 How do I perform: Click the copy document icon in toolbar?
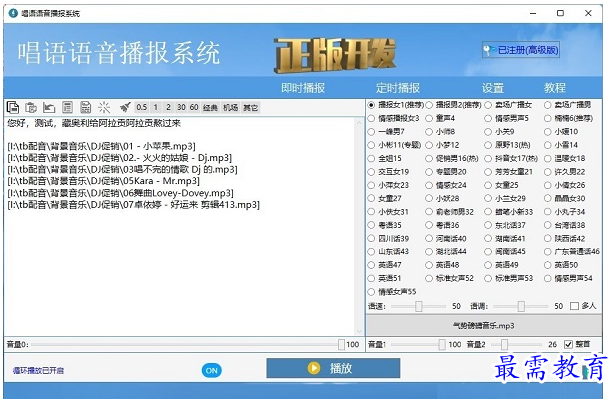click(13, 107)
